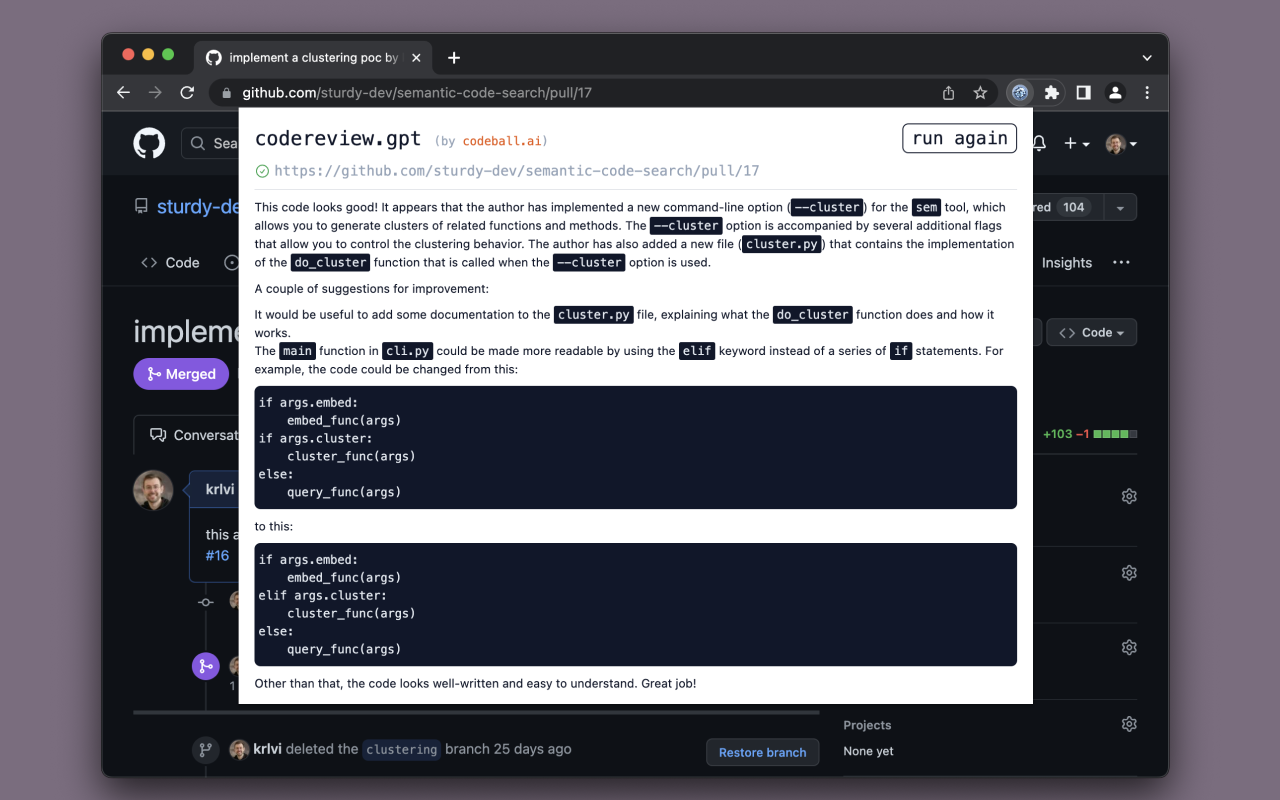Reload the current page
Image resolution: width=1280 pixels, height=800 pixels.
(x=187, y=92)
